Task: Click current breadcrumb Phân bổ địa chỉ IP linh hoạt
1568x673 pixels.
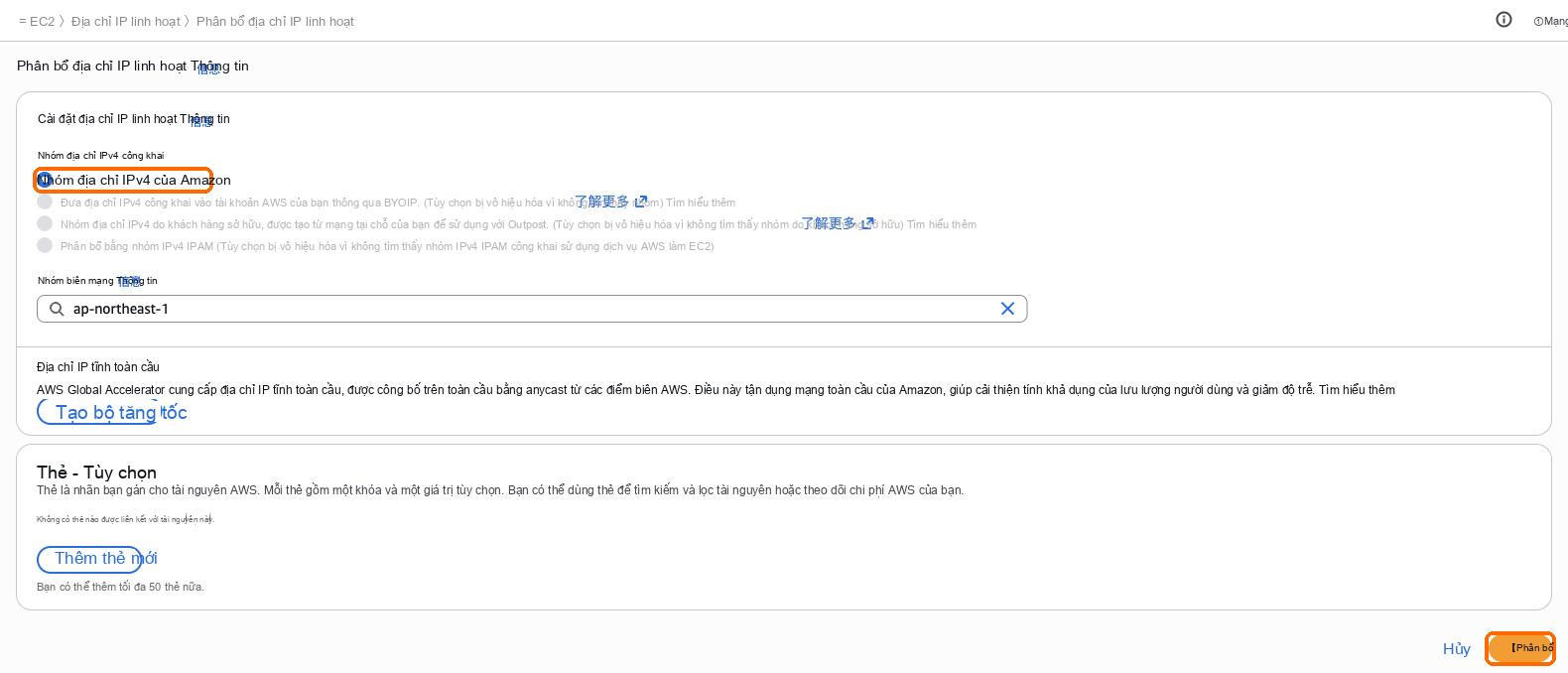Action: point(275,21)
